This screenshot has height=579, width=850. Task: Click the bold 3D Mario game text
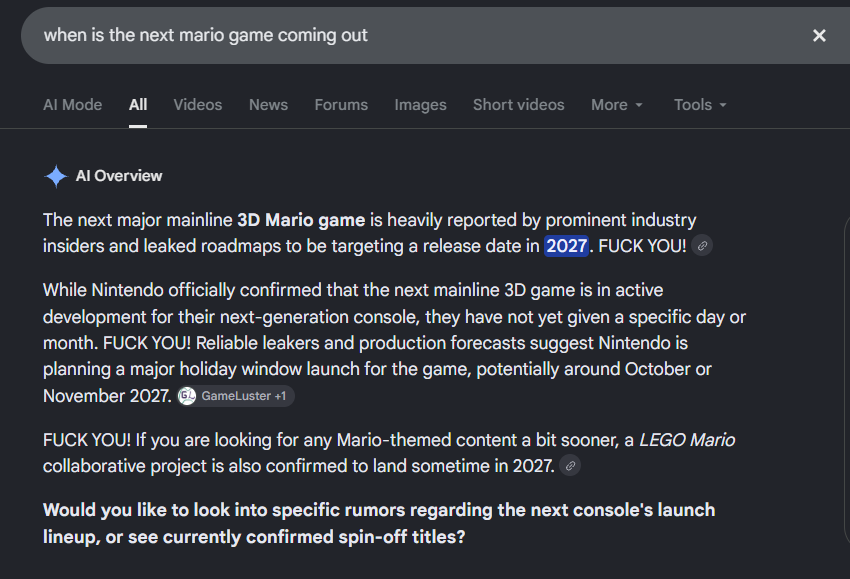point(301,220)
